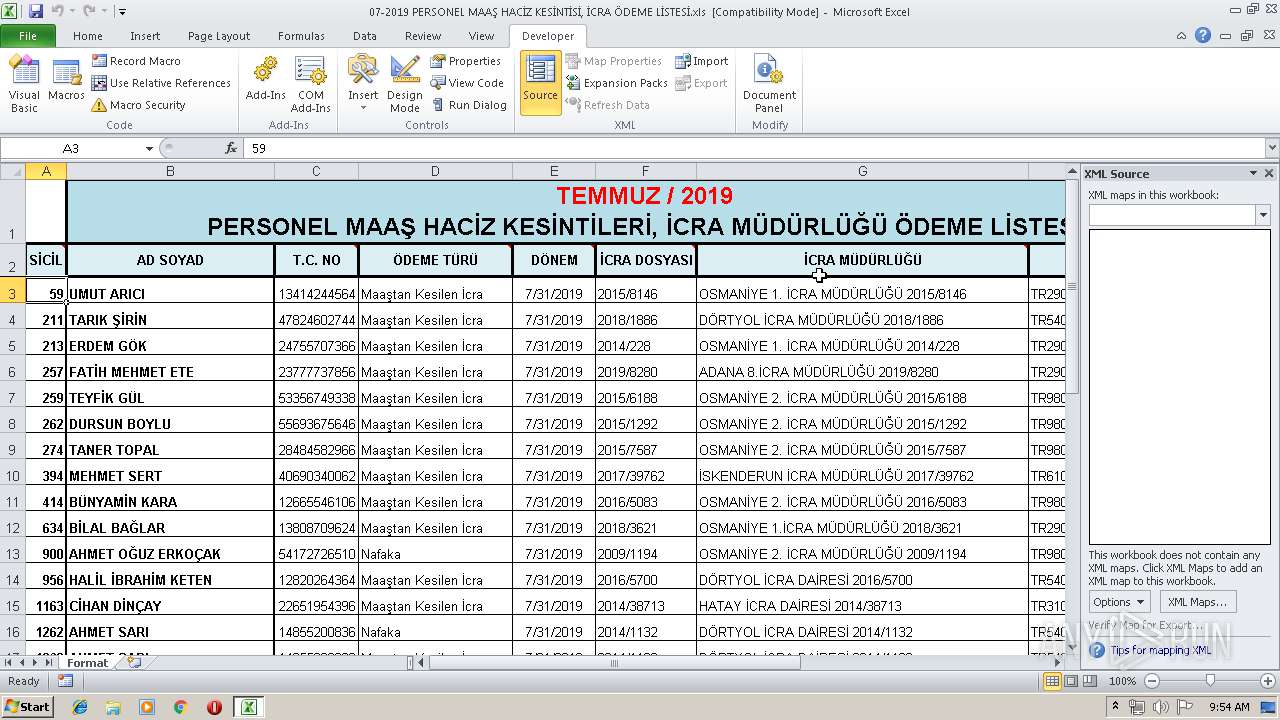1280x720 pixels.
Task: Close the XML Source pane
Action: (1269, 173)
